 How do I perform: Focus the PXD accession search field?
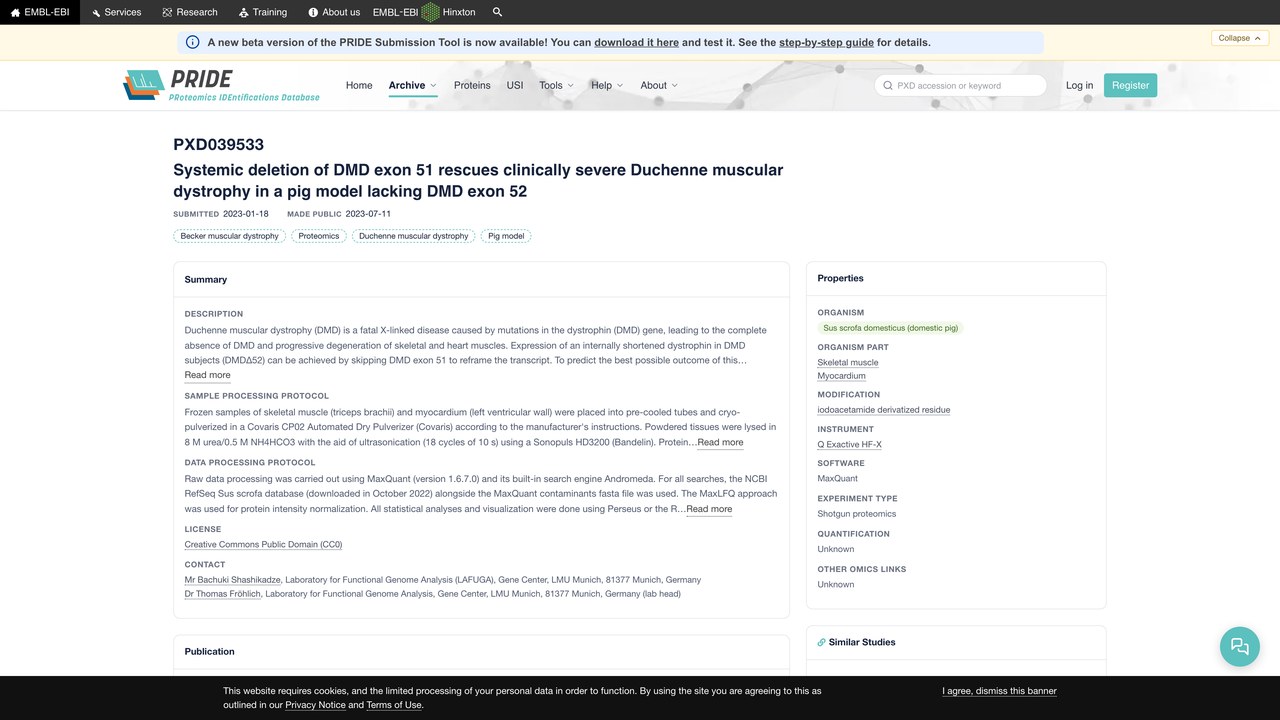[x=960, y=85]
